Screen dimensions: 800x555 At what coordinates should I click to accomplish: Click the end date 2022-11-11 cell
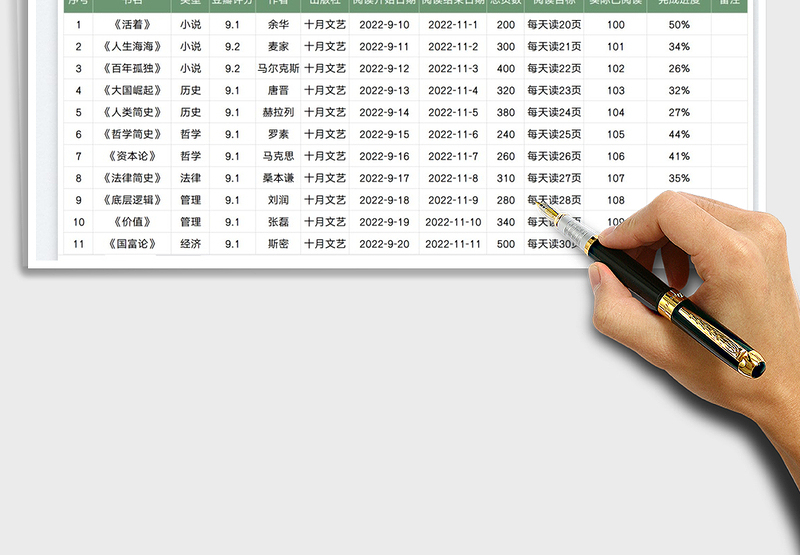[x=453, y=244]
